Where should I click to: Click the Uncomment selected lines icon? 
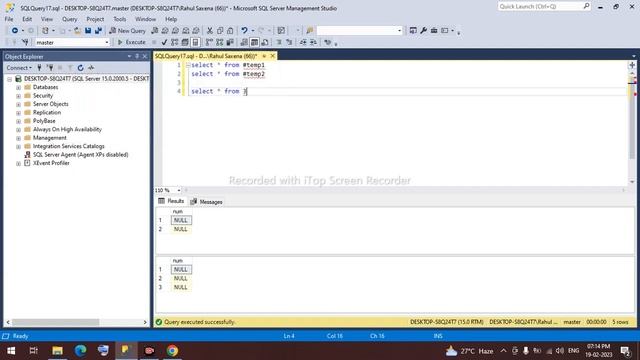pos(289,42)
